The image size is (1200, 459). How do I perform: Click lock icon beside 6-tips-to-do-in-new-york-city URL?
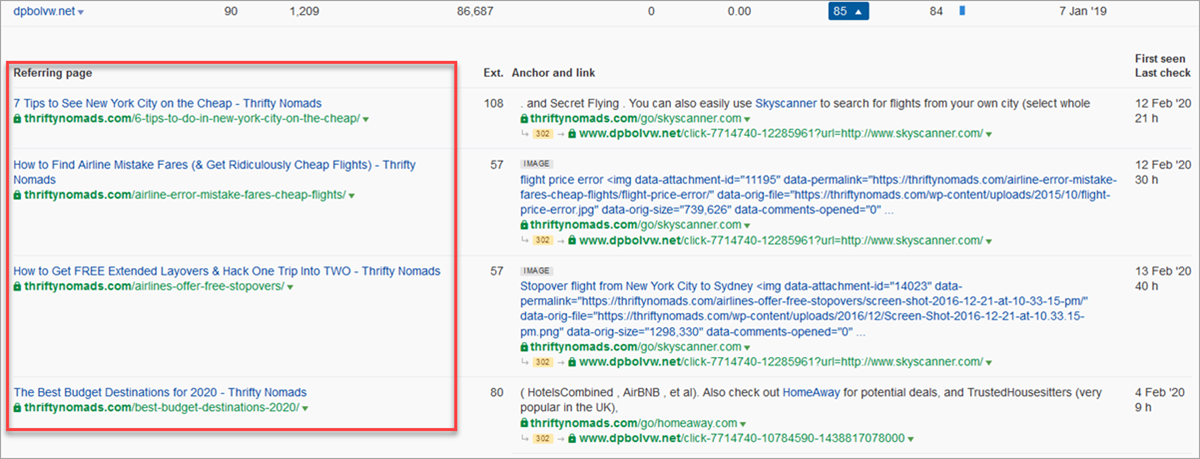pos(17,119)
